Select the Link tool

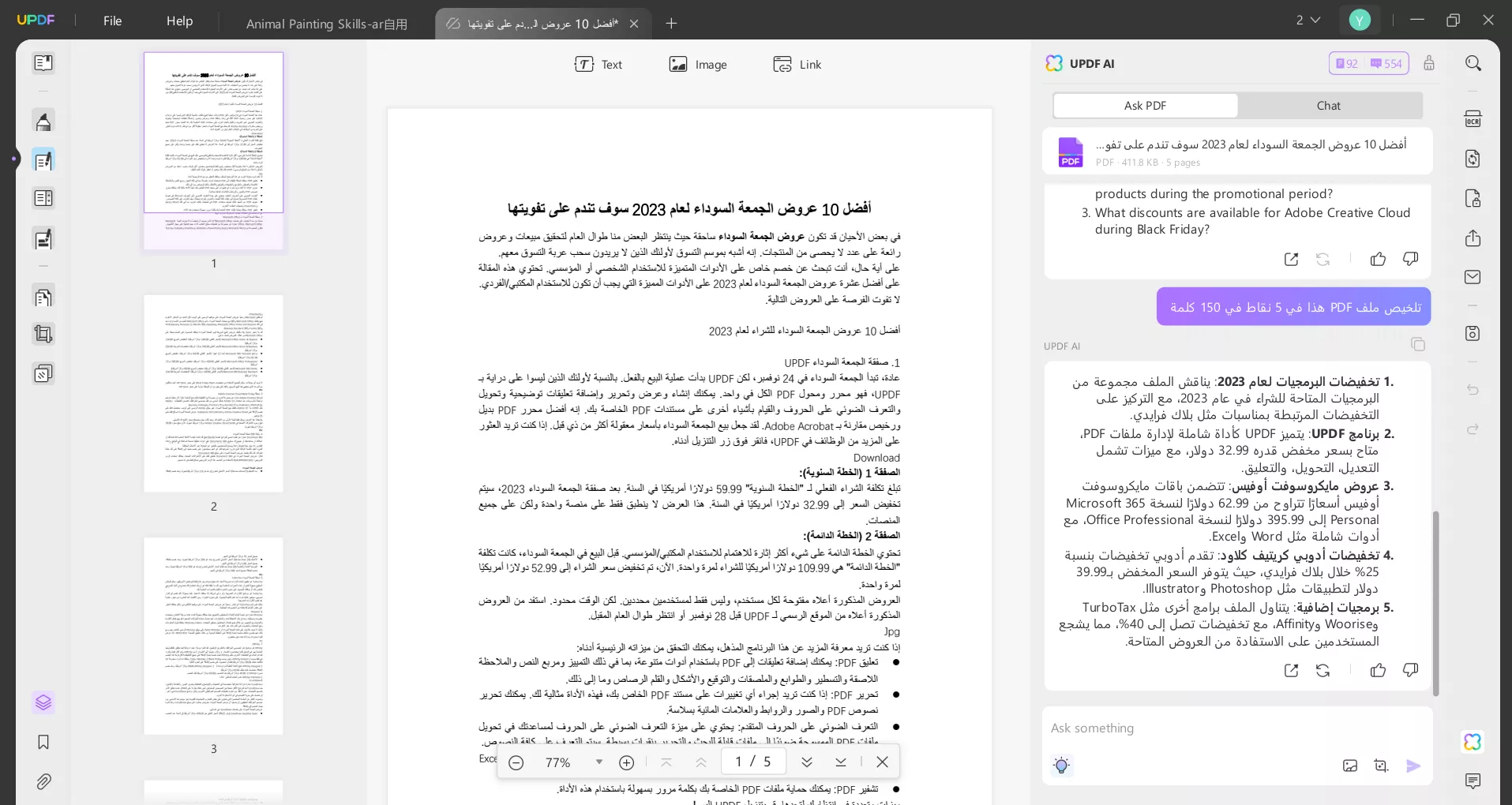click(x=796, y=64)
